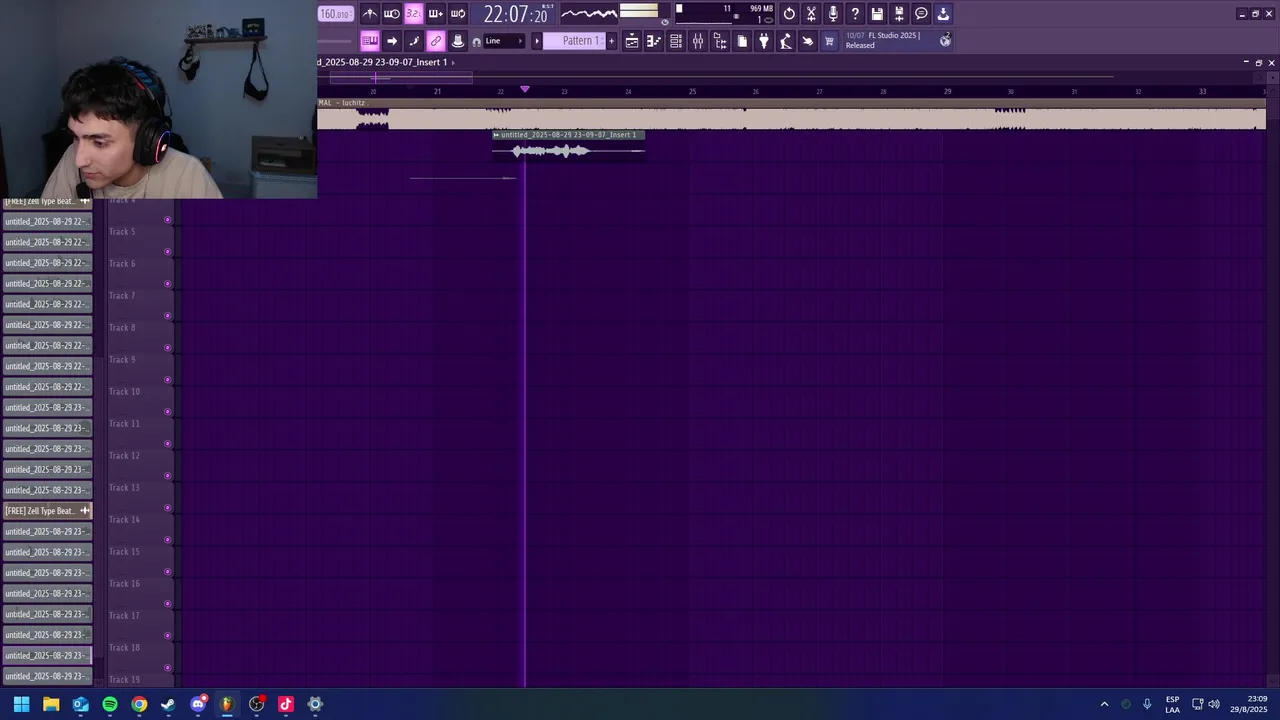Toggle overdub blend recording
This screenshot has width=1280, height=720.
point(435,14)
